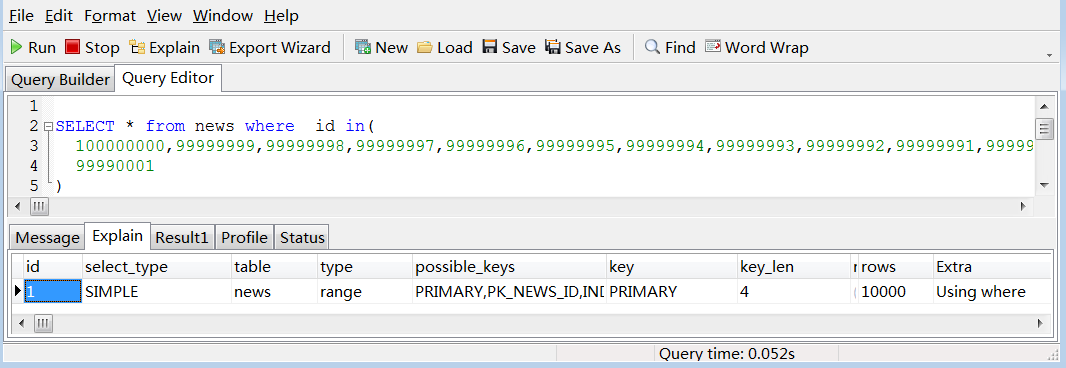Select the Query Editor tab
The image size is (1066, 368).
click(x=168, y=78)
